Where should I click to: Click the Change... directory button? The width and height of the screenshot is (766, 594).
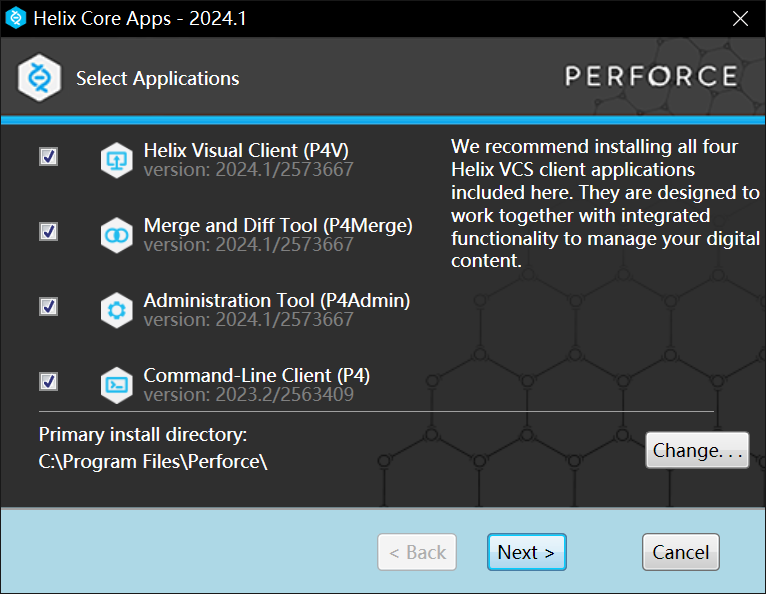coord(697,450)
